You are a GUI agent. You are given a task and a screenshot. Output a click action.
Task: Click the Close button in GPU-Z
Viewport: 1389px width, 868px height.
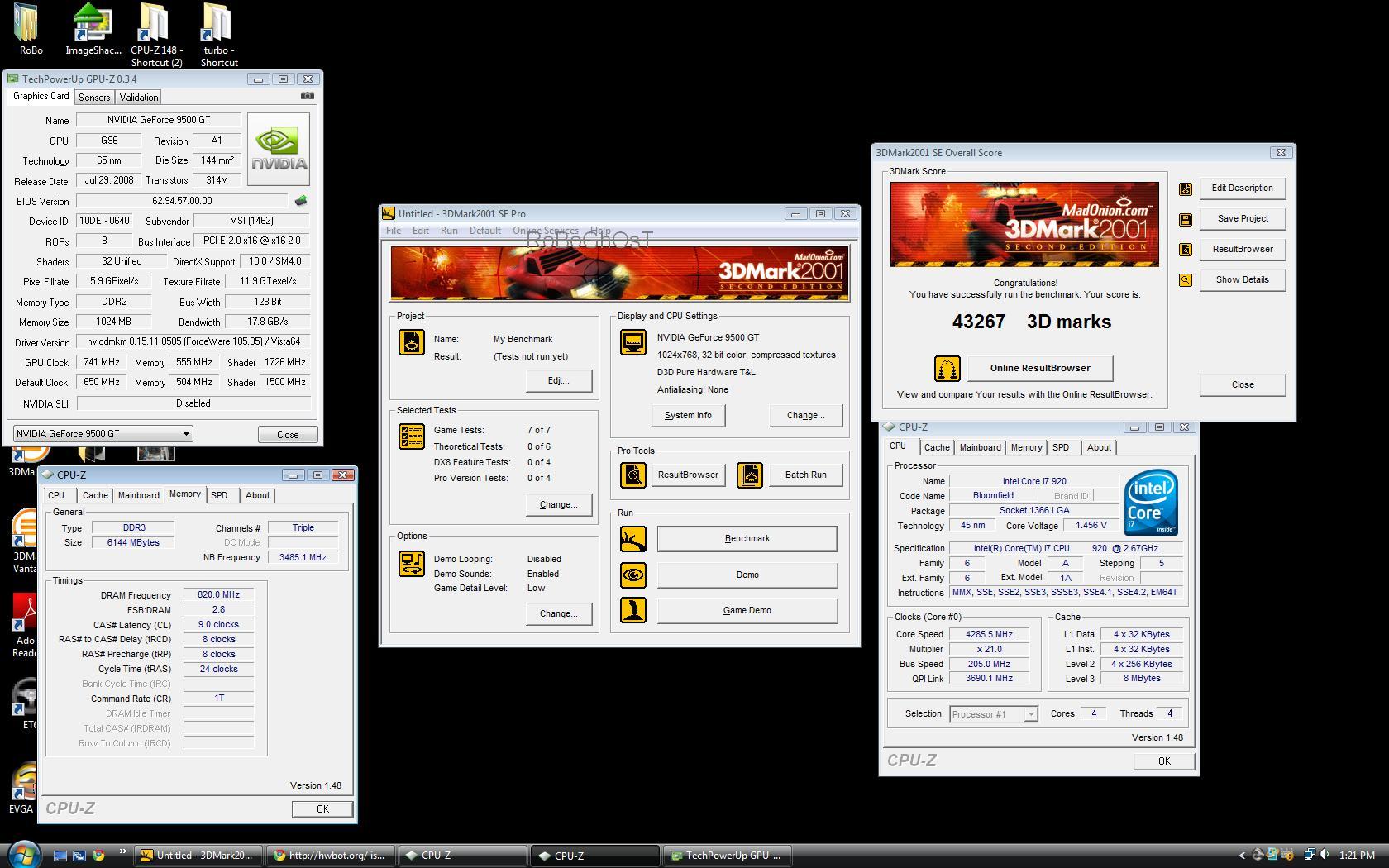pyautogui.click(x=288, y=435)
